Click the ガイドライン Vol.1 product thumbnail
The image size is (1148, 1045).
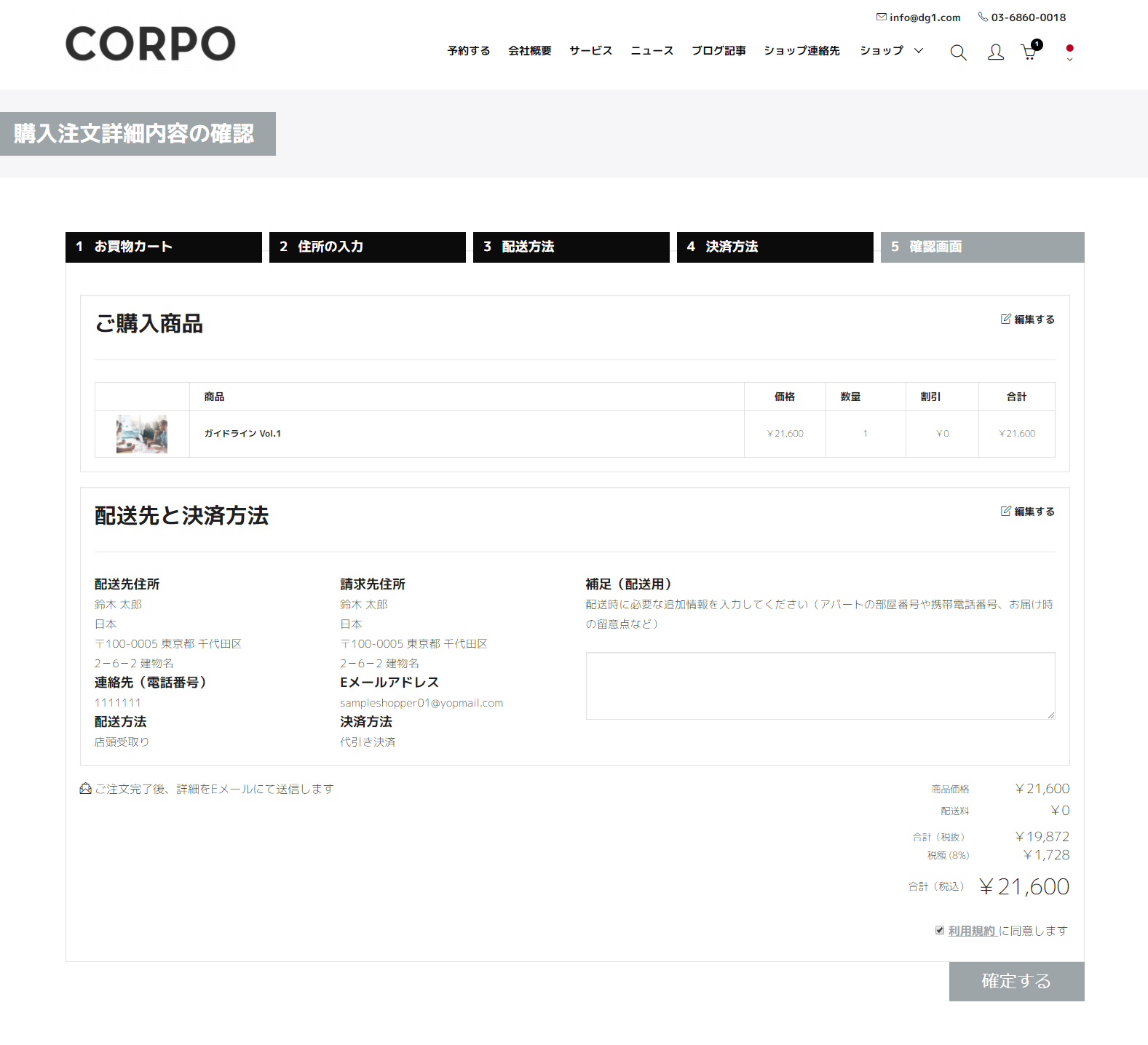(x=142, y=434)
